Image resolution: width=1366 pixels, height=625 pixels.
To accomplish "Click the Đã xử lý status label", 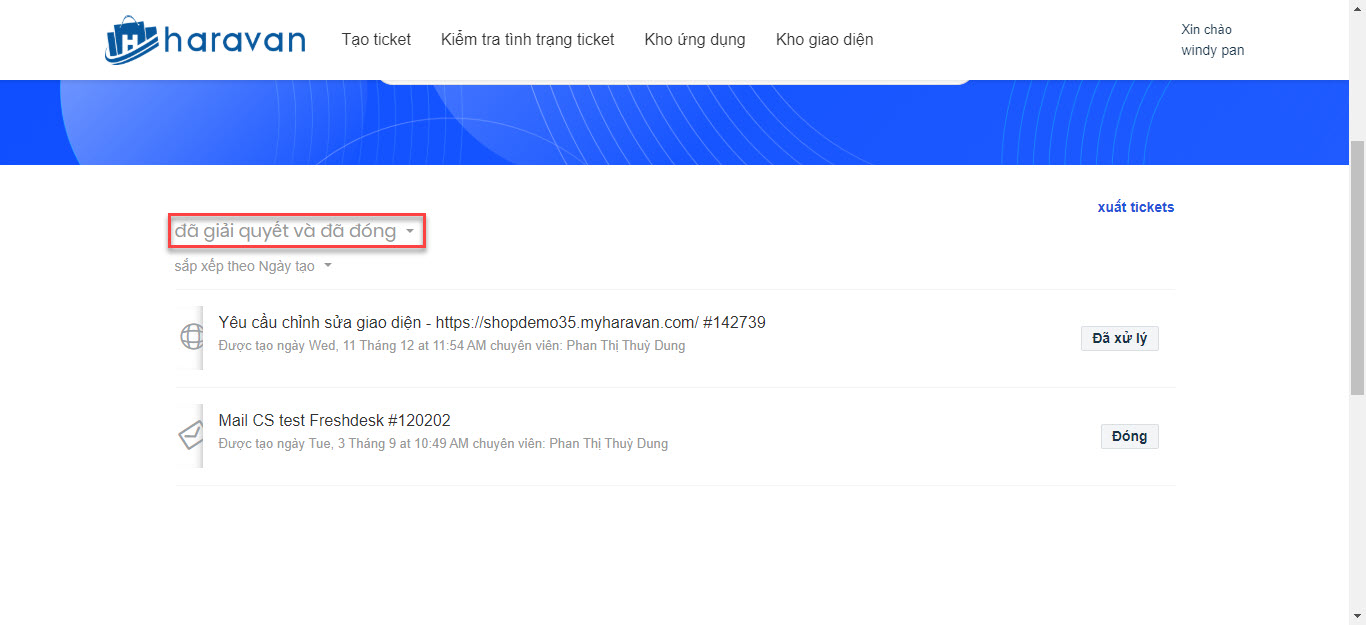I will click(1120, 338).
